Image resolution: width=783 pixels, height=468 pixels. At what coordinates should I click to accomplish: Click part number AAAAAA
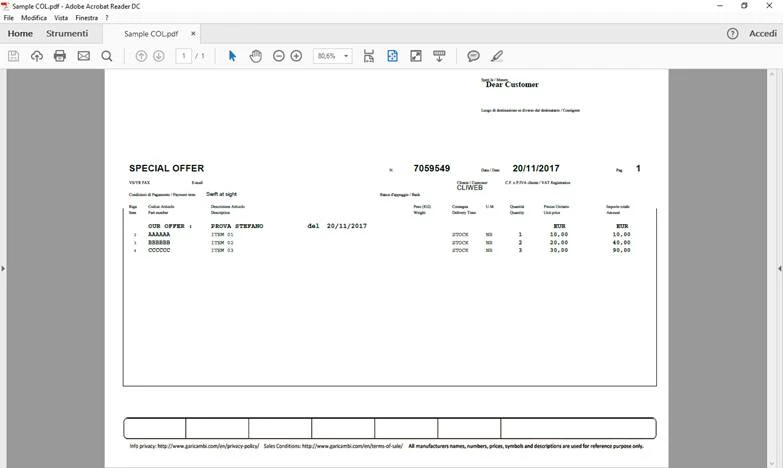[x=159, y=234]
